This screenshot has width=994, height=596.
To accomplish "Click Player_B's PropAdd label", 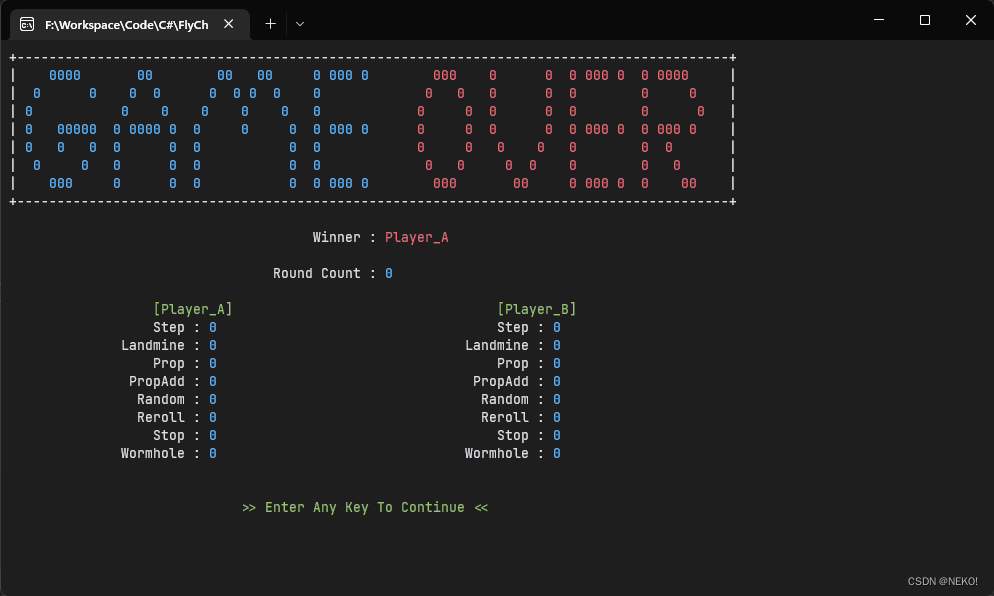I will (x=501, y=381).
